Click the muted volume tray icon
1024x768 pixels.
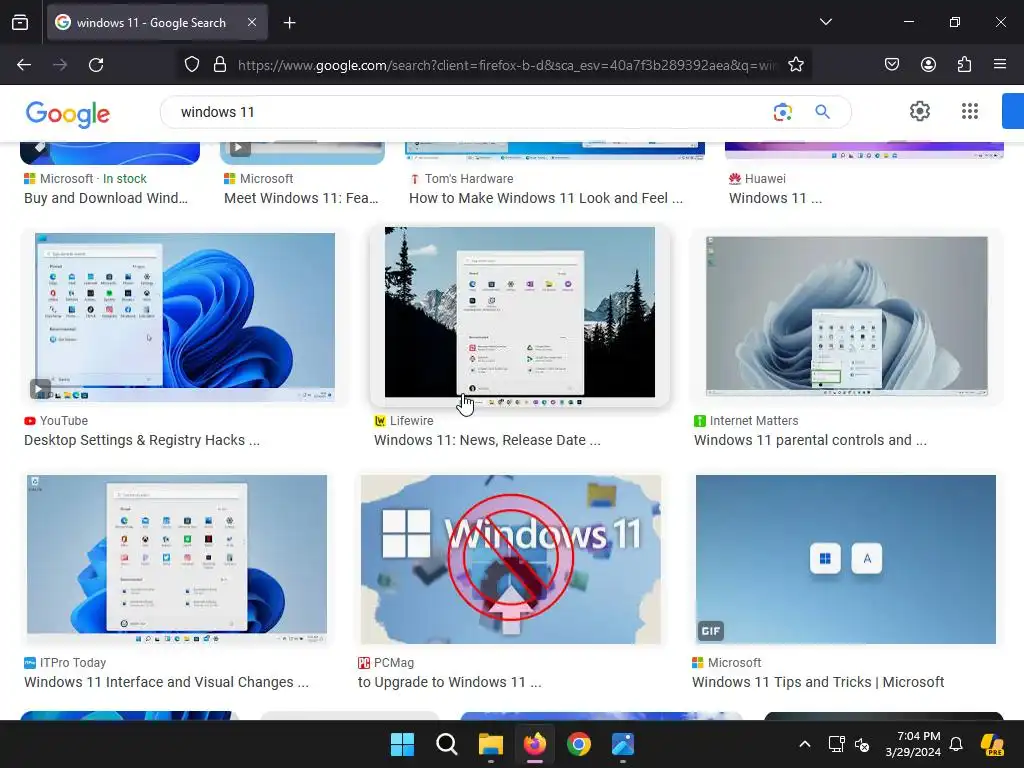(861, 744)
